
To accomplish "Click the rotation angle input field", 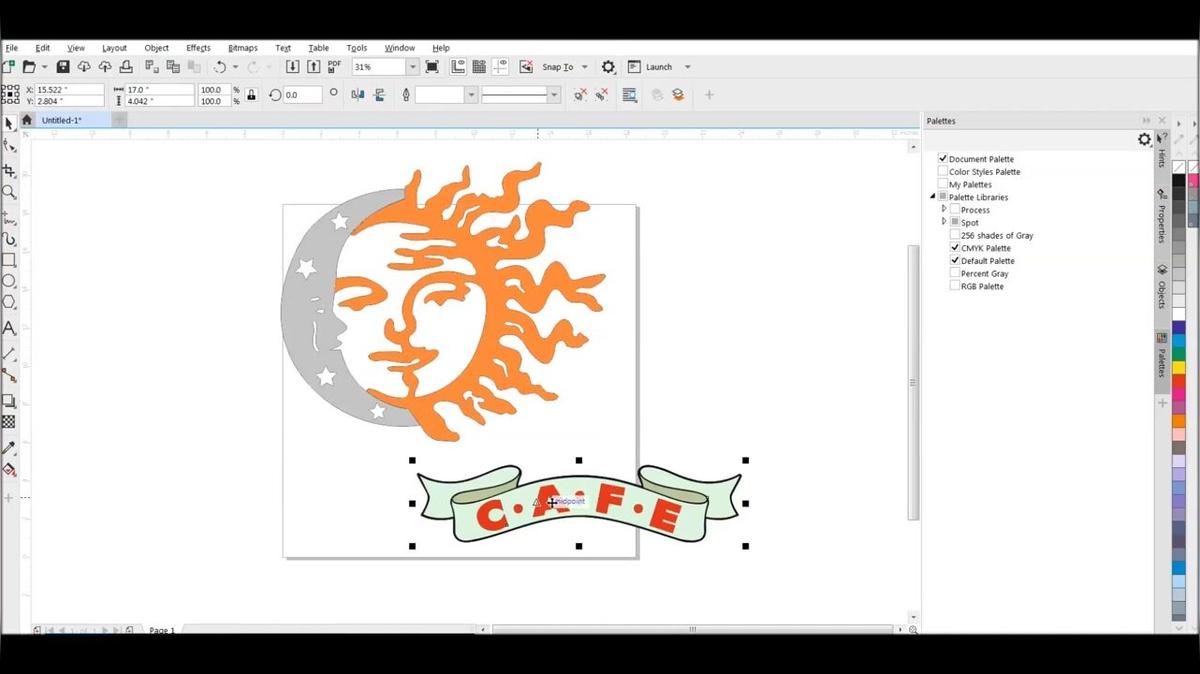I will tap(302, 95).
